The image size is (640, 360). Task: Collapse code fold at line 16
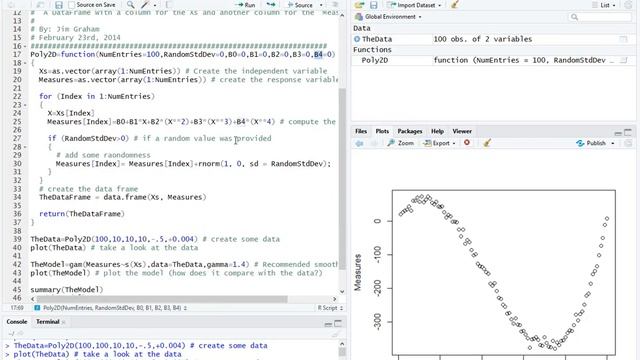25,46
